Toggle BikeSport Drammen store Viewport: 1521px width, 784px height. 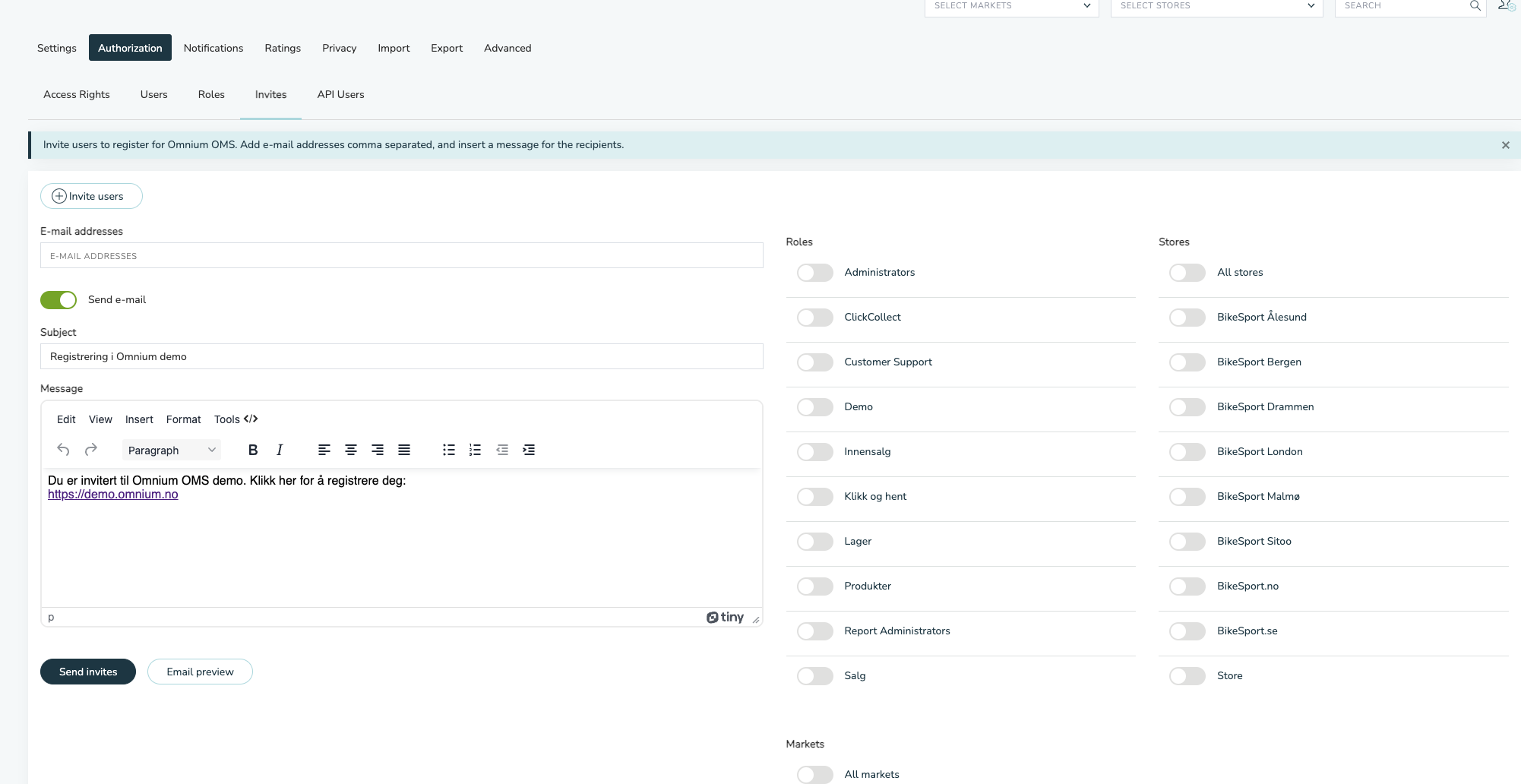click(x=1187, y=407)
